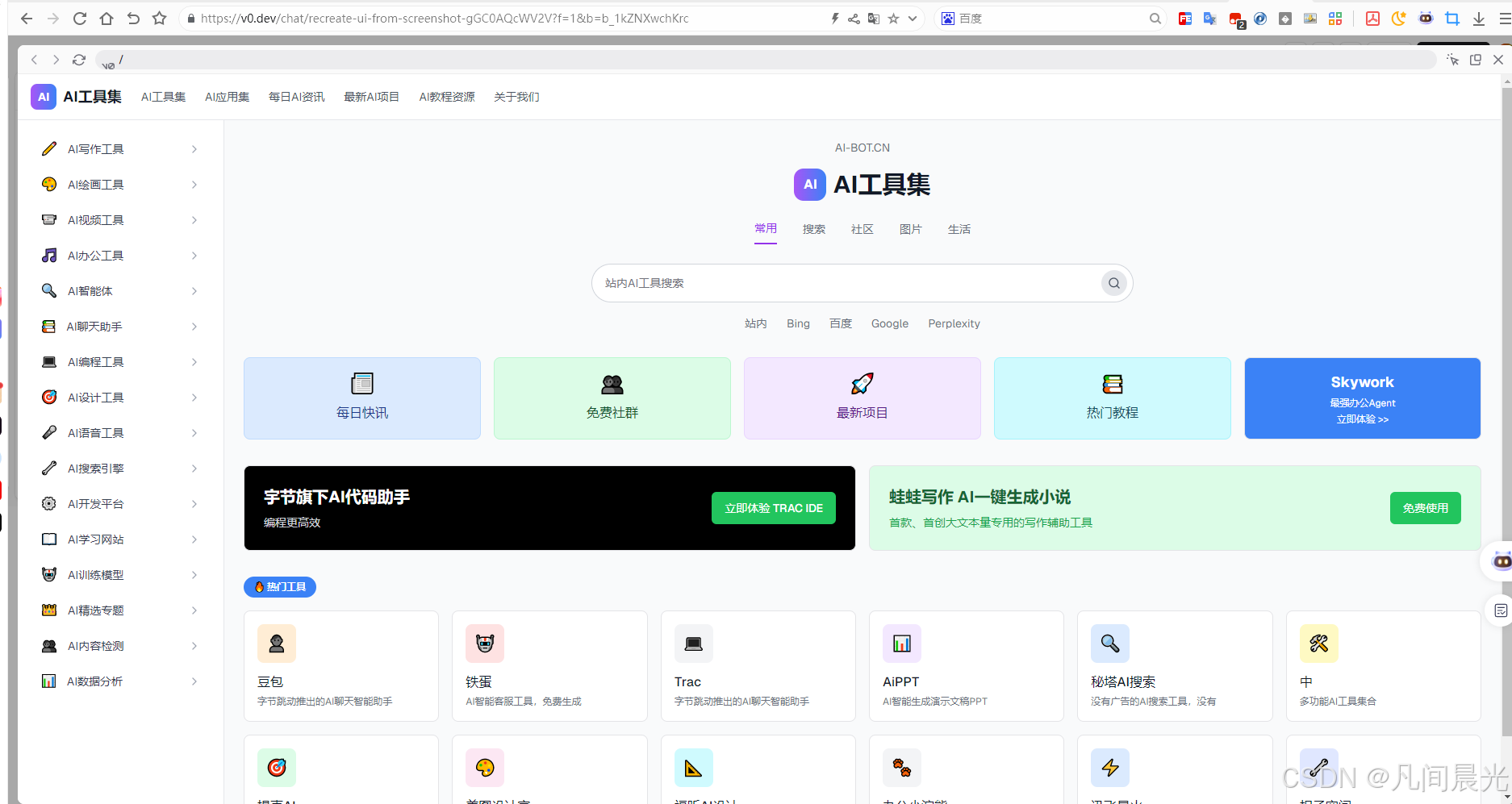Open the 关于我们 nav item
Image resolution: width=1512 pixels, height=804 pixels.
tap(516, 97)
